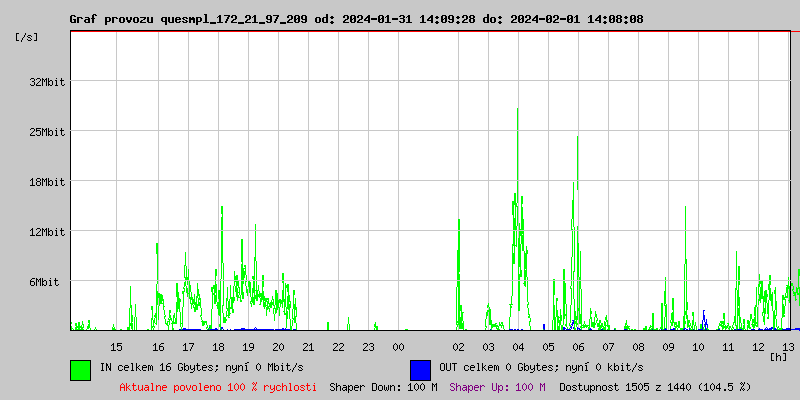The height and width of the screenshot is (400, 800).
Task: Click the purple 'Shaper Up: 100 M' text
Action: pos(498,387)
